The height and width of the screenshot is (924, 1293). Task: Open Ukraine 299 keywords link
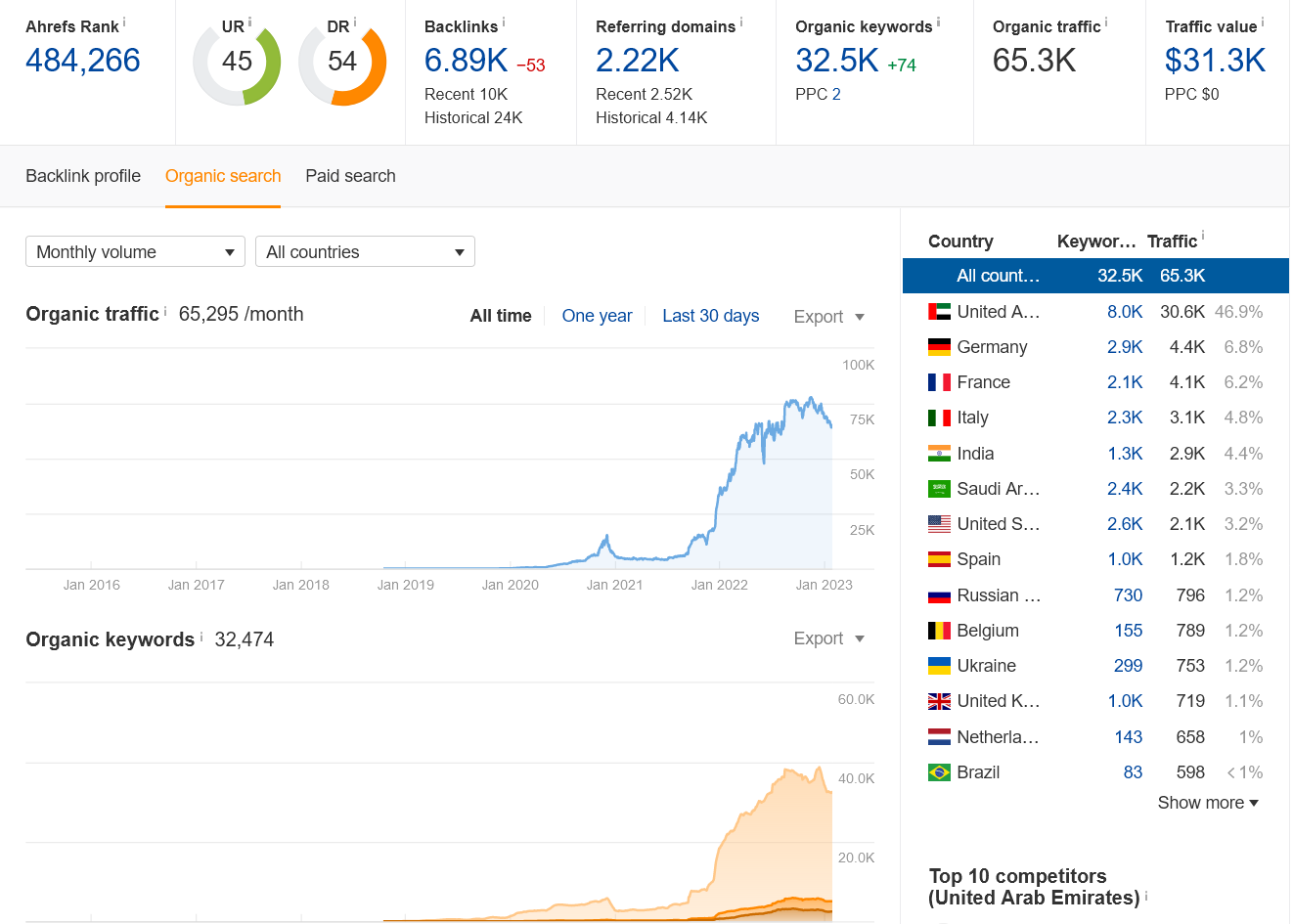click(x=1129, y=666)
